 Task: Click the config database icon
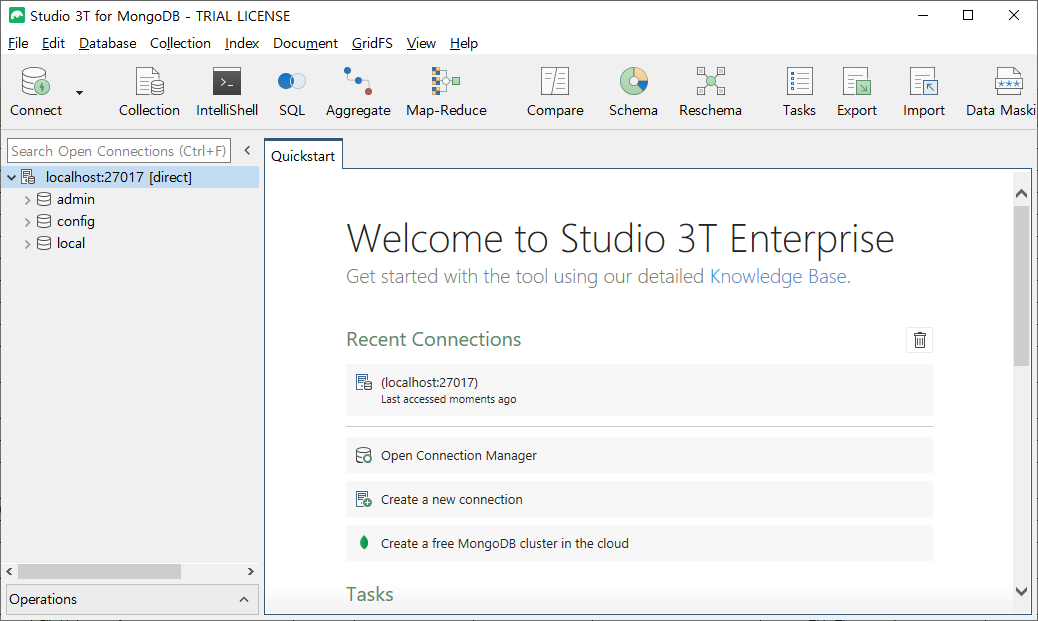[44, 221]
